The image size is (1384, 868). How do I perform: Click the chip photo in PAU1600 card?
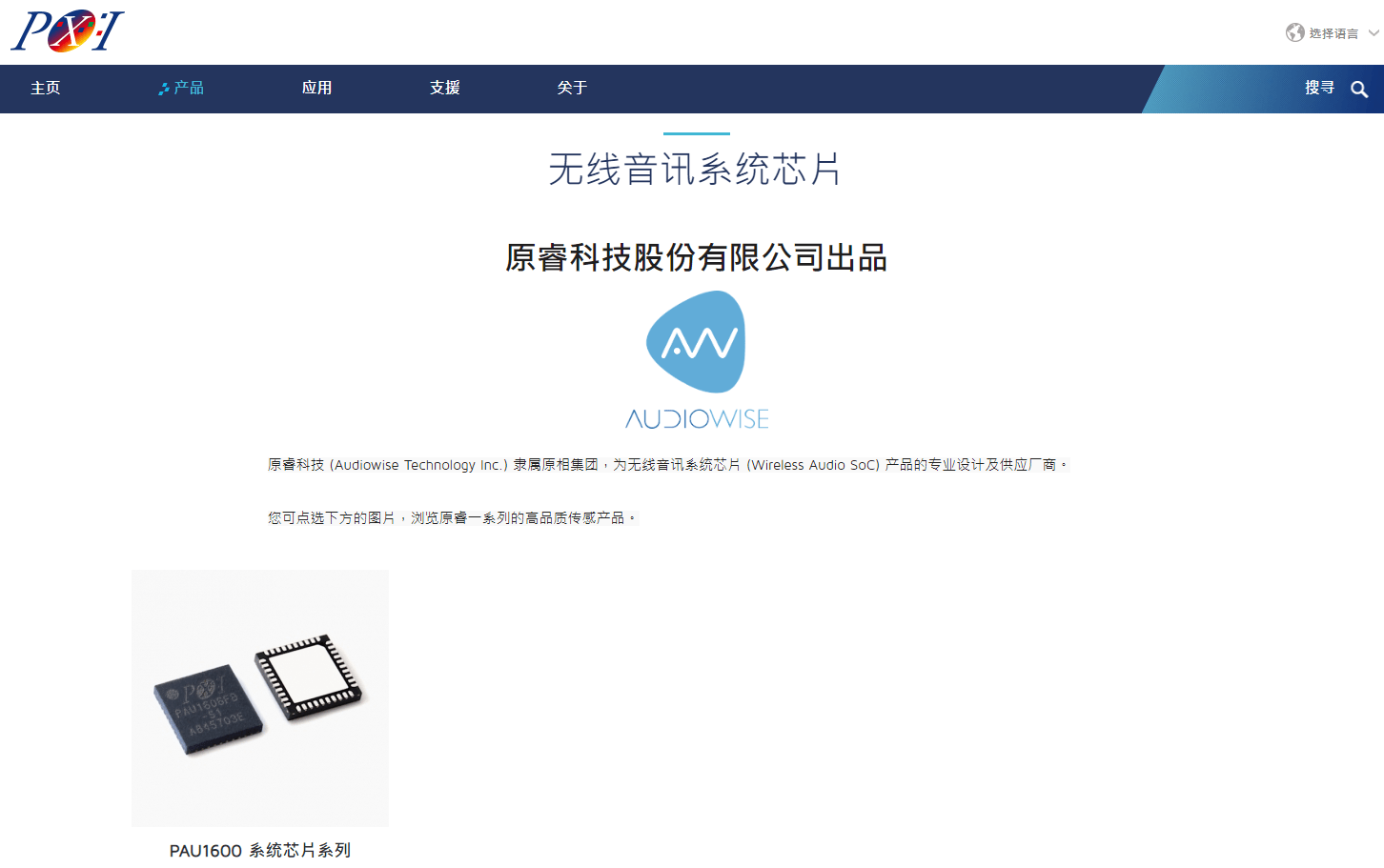click(x=259, y=697)
